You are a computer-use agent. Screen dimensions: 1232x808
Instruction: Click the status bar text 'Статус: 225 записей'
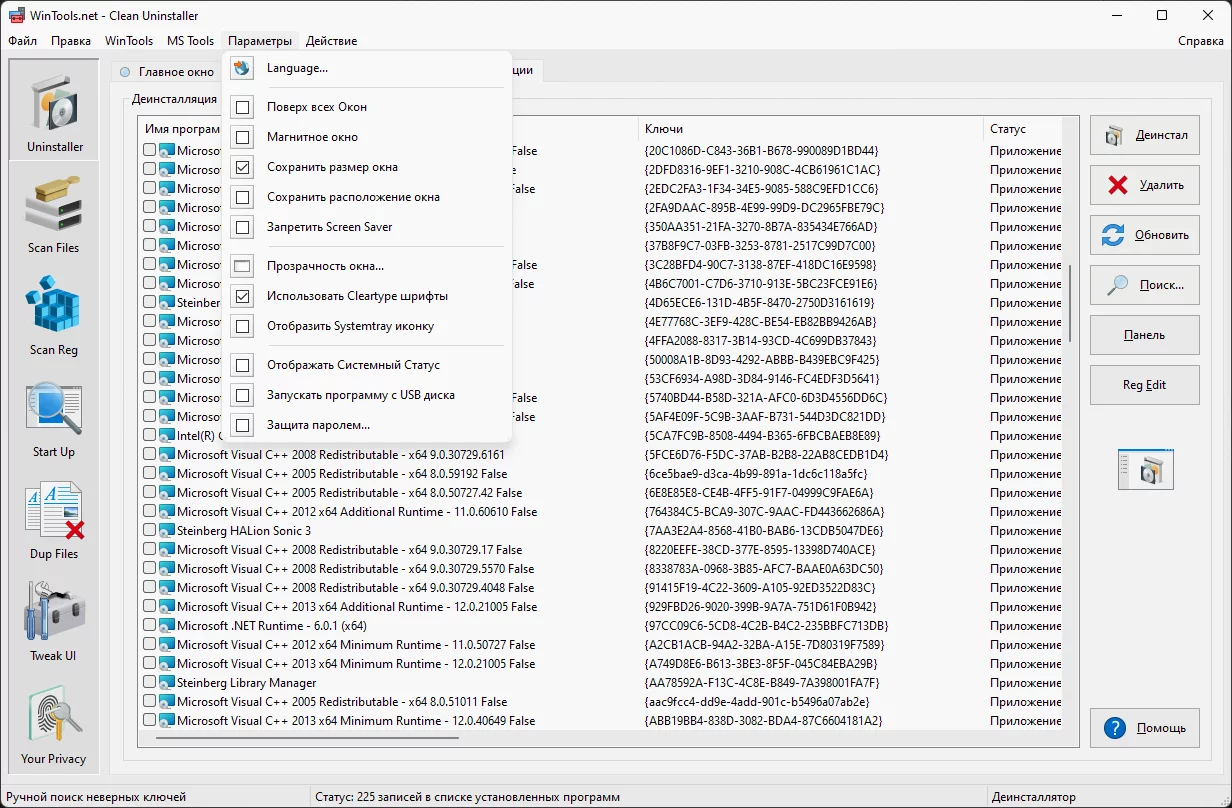click(x=467, y=797)
